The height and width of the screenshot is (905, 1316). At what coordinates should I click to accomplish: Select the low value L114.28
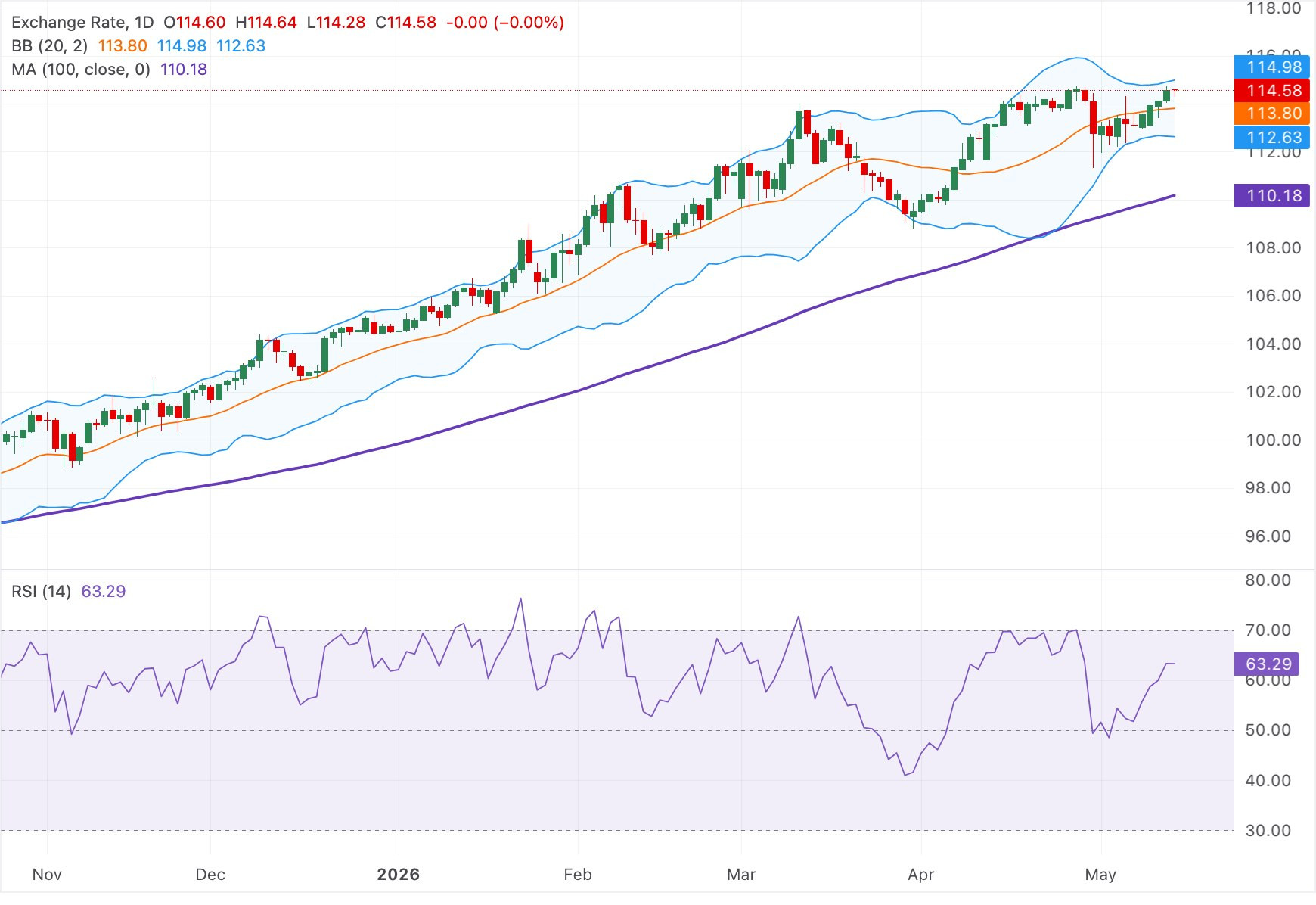tap(336, 23)
